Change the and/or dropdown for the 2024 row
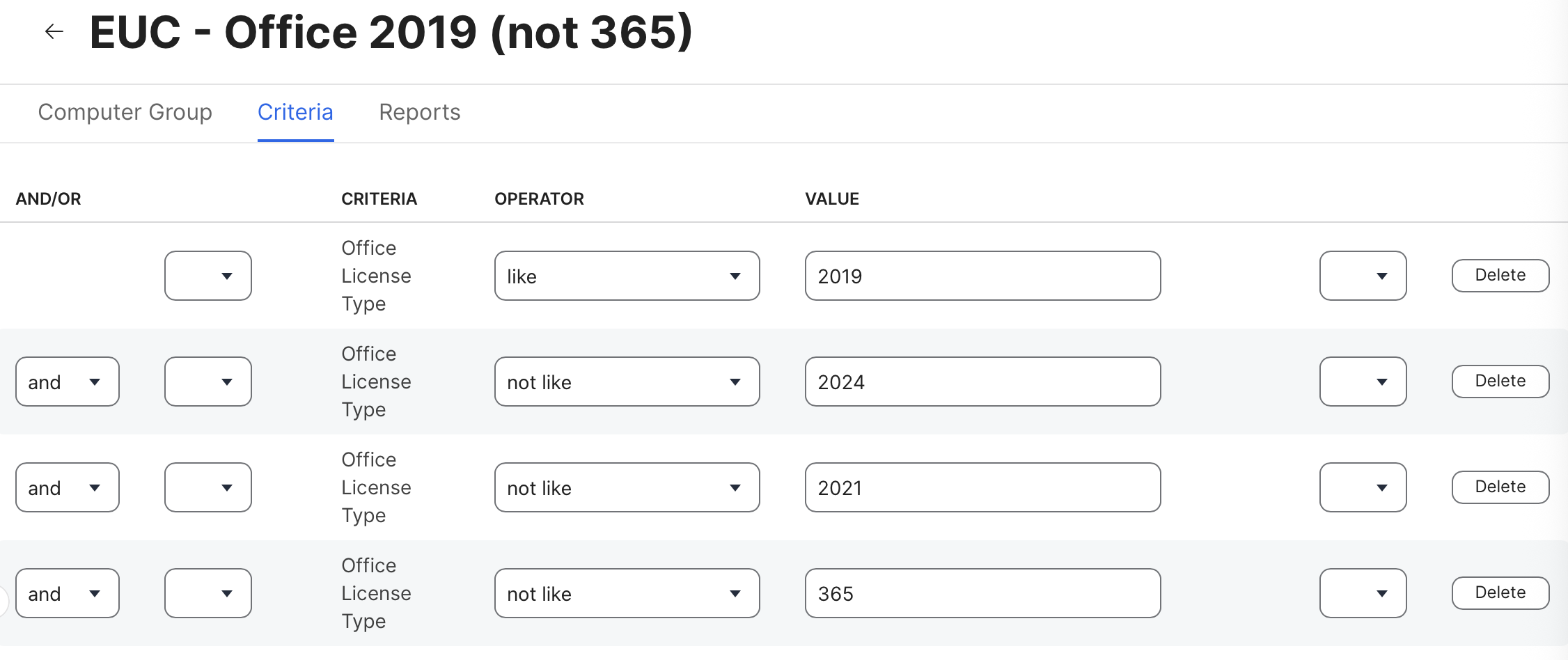This screenshot has width=1568, height=660. (x=68, y=382)
